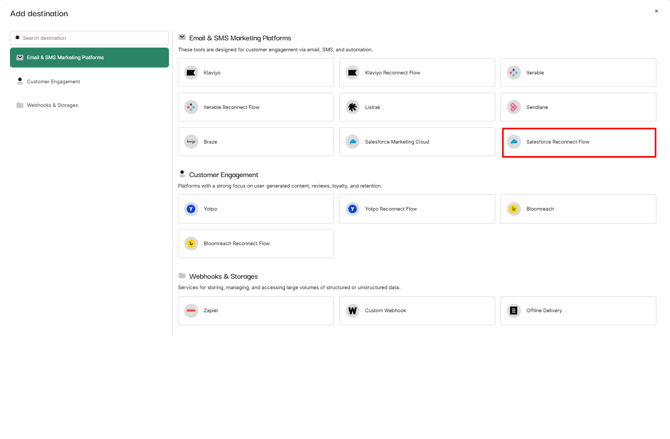This screenshot has height=439, width=670.
Task: Choose Iterable Reconnect Flow card
Action: 256,107
